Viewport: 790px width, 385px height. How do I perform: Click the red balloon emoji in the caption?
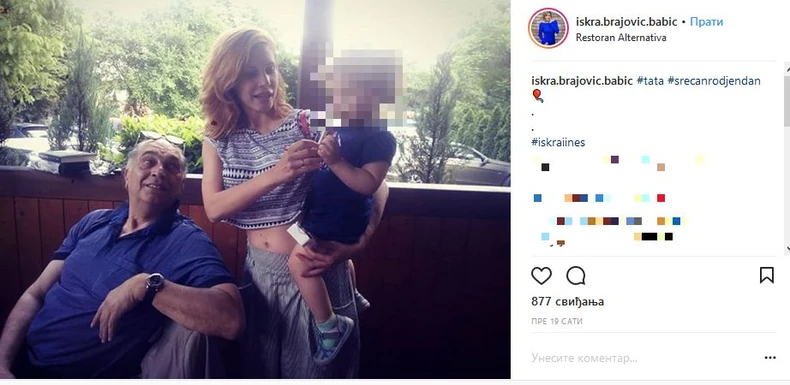[x=538, y=95]
